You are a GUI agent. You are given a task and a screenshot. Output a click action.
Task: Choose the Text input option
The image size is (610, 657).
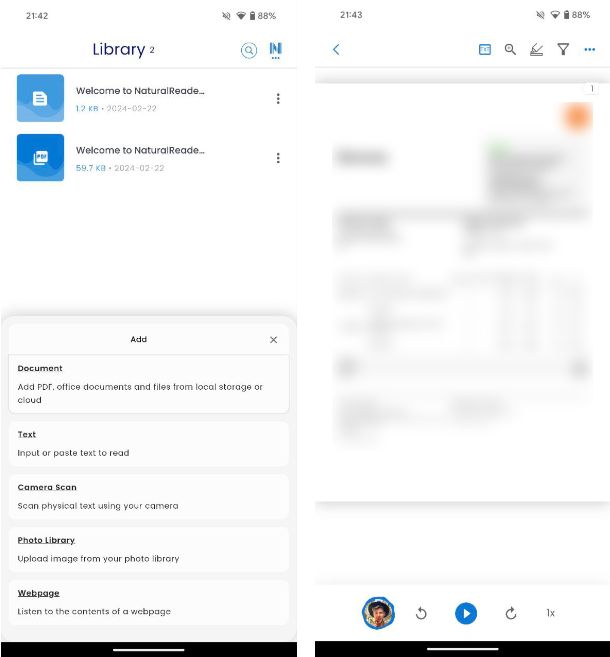[x=149, y=444]
